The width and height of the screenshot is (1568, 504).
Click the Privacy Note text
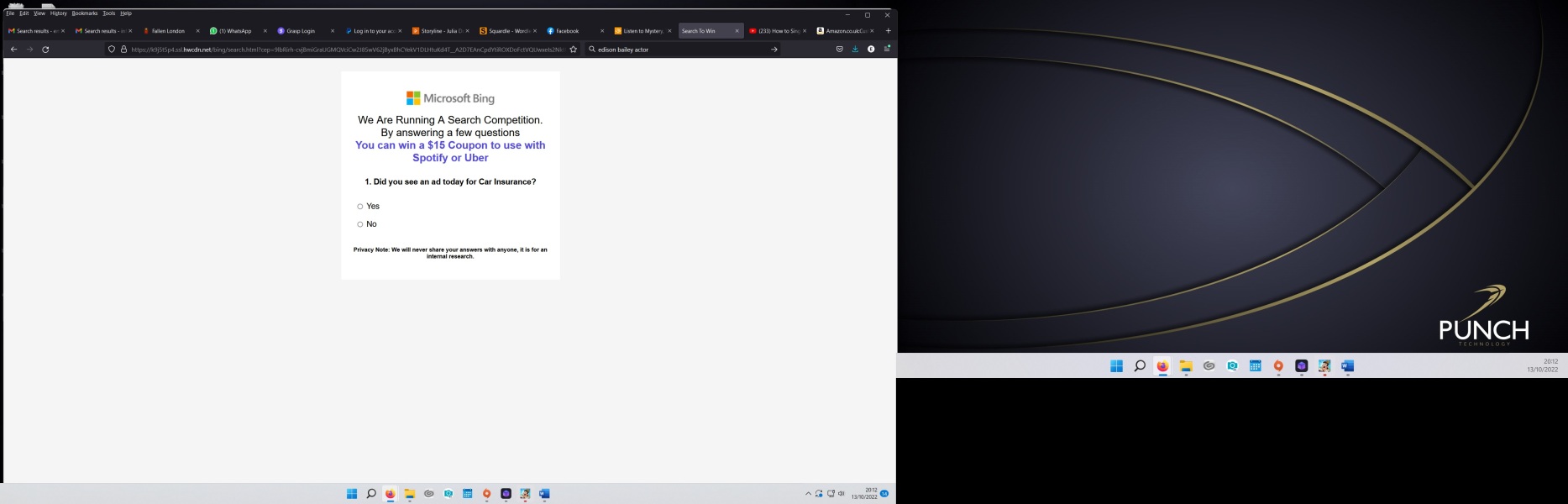pyautogui.click(x=450, y=253)
